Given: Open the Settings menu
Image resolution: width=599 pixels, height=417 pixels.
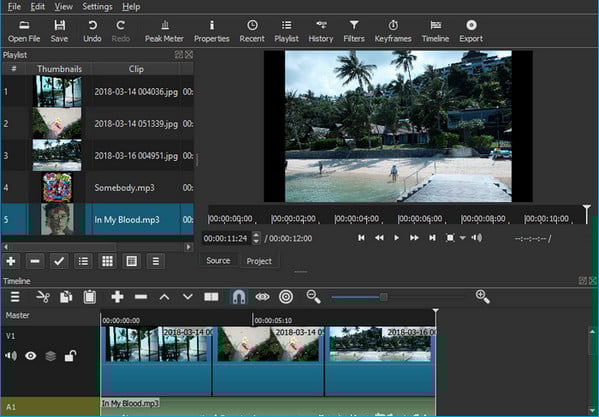Looking at the screenshot, I should (x=97, y=6).
